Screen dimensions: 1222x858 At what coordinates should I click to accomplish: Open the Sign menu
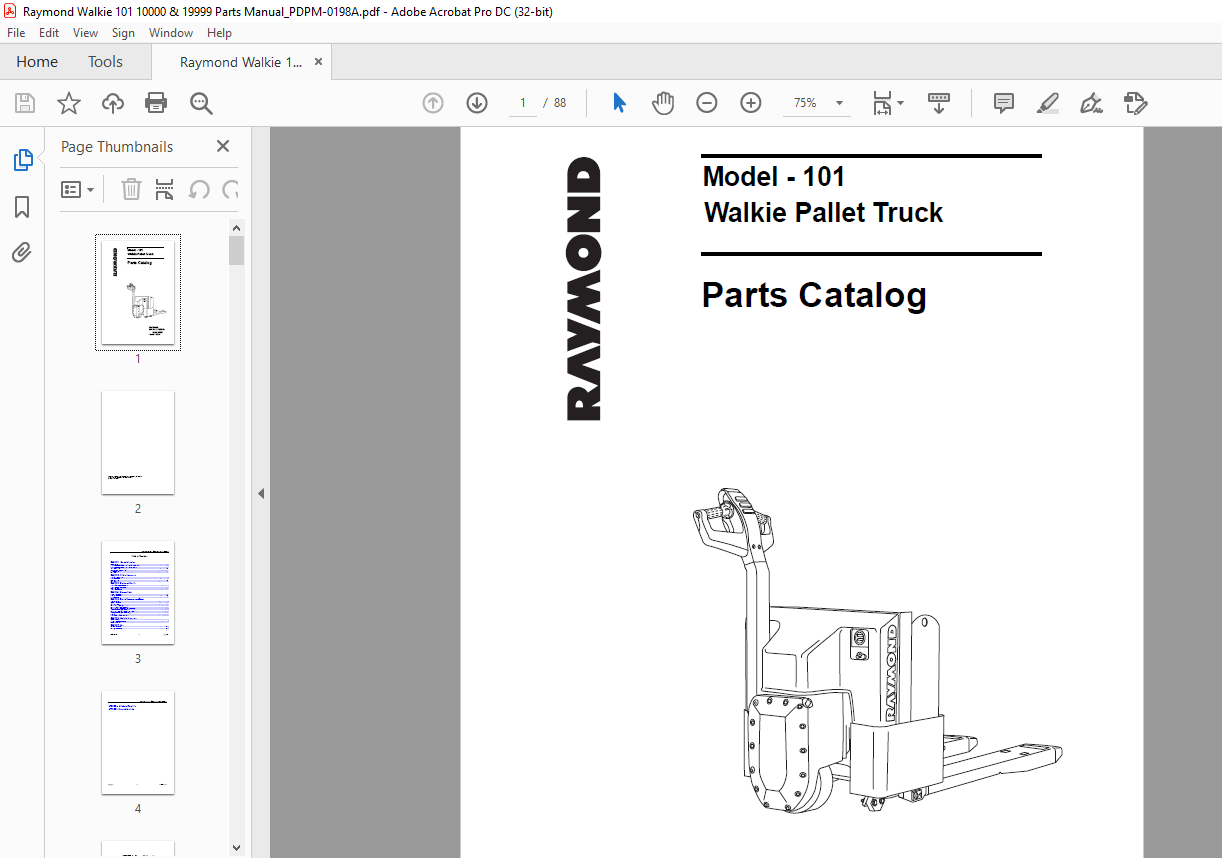(x=123, y=33)
